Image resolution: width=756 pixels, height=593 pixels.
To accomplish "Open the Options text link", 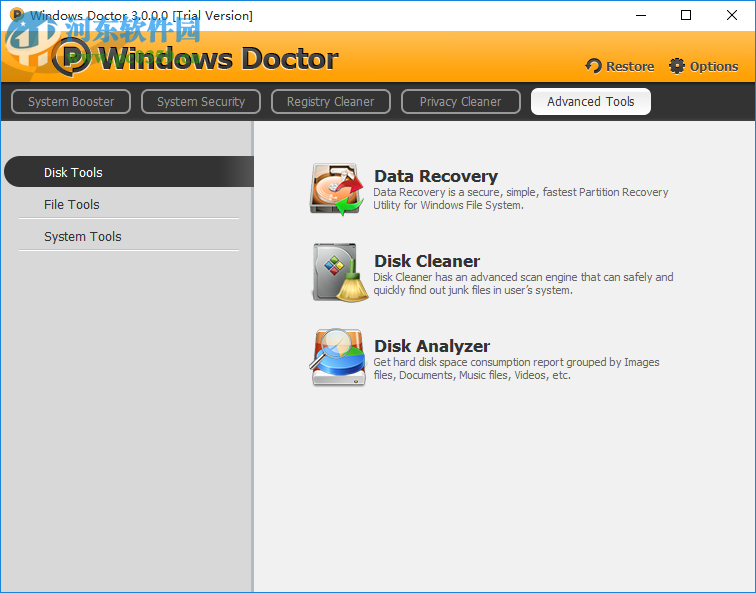I will [714, 67].
